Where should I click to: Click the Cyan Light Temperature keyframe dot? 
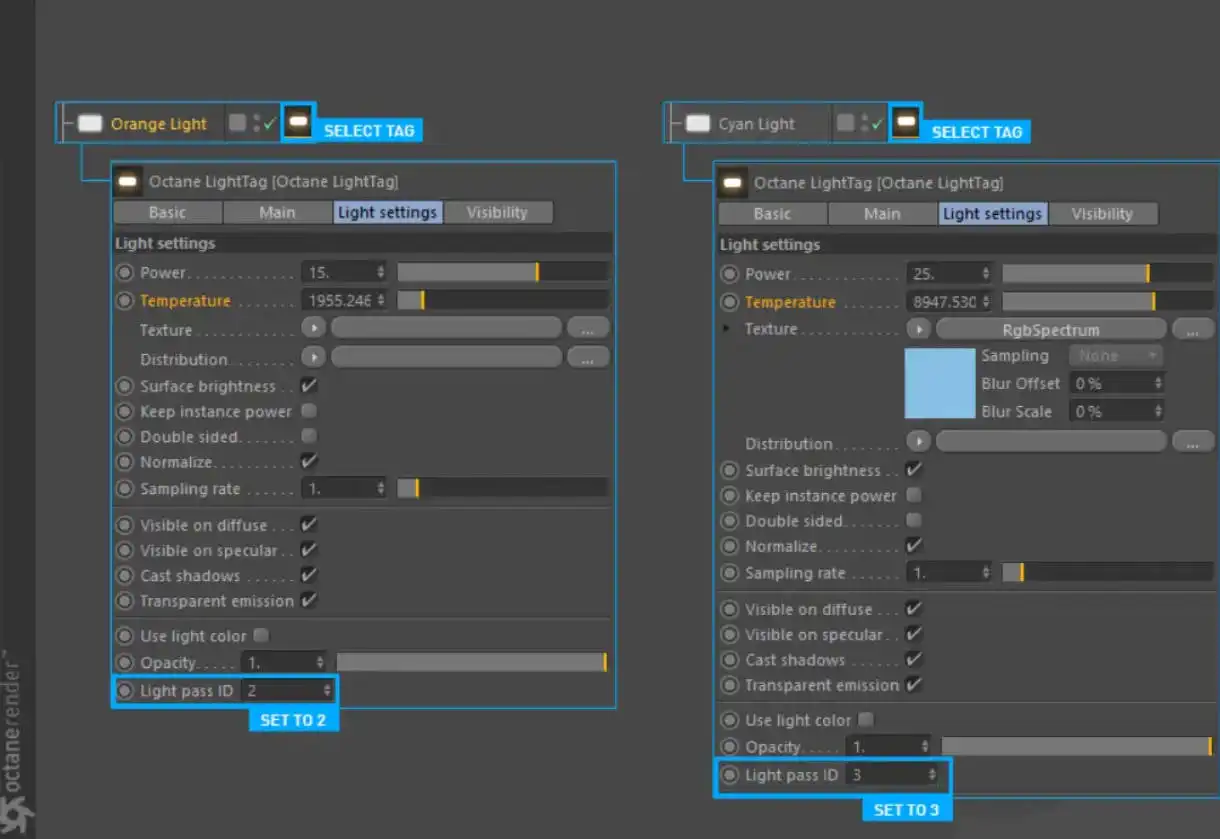pos(730,302)
